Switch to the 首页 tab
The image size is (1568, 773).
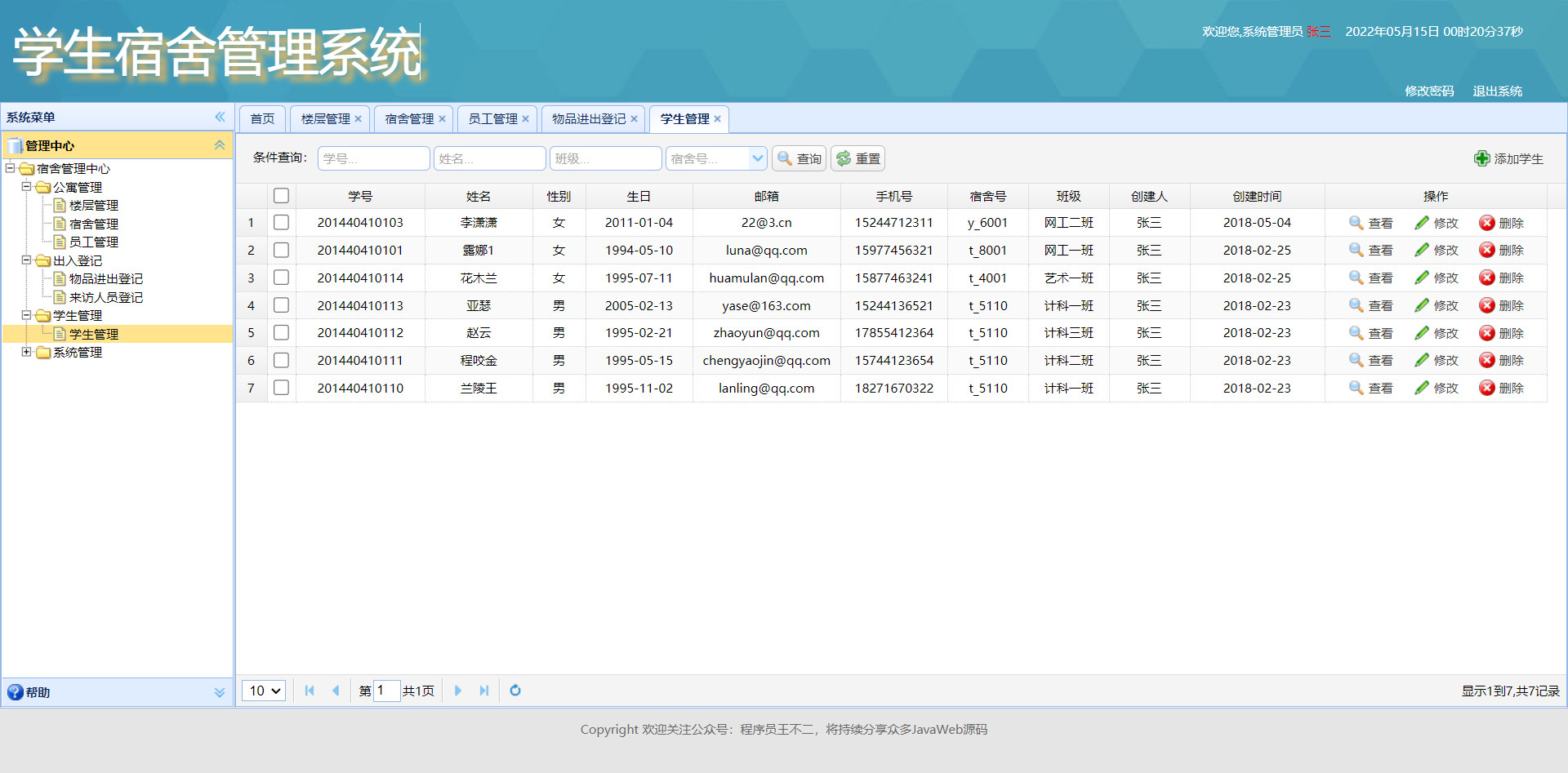(261, 118)
